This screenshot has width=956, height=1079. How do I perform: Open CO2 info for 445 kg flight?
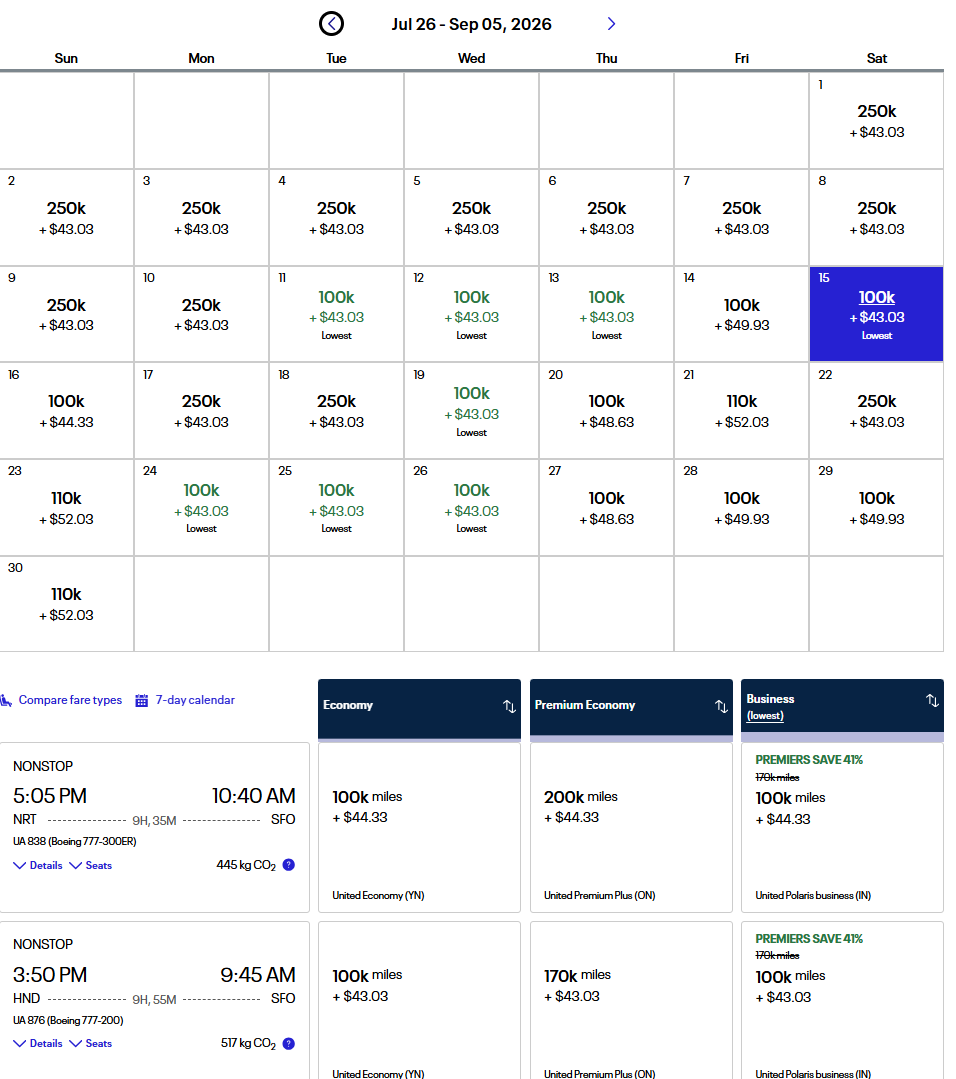click(289, 865)
